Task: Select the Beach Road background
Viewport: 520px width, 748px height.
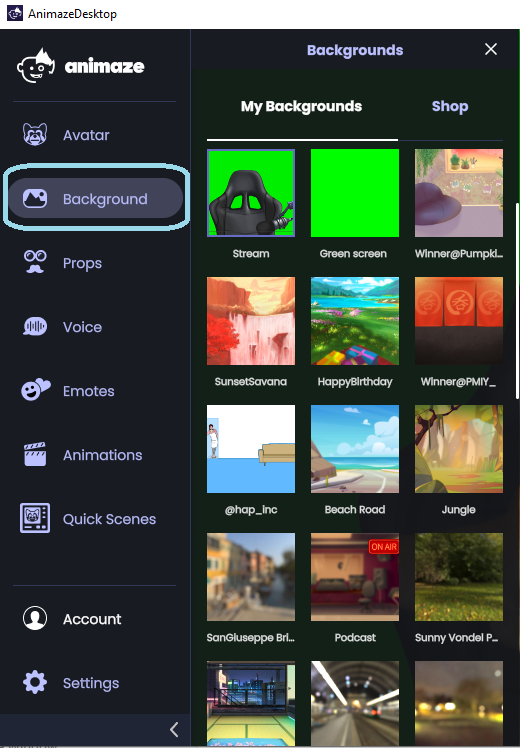Action: click(x=354, y=449)
